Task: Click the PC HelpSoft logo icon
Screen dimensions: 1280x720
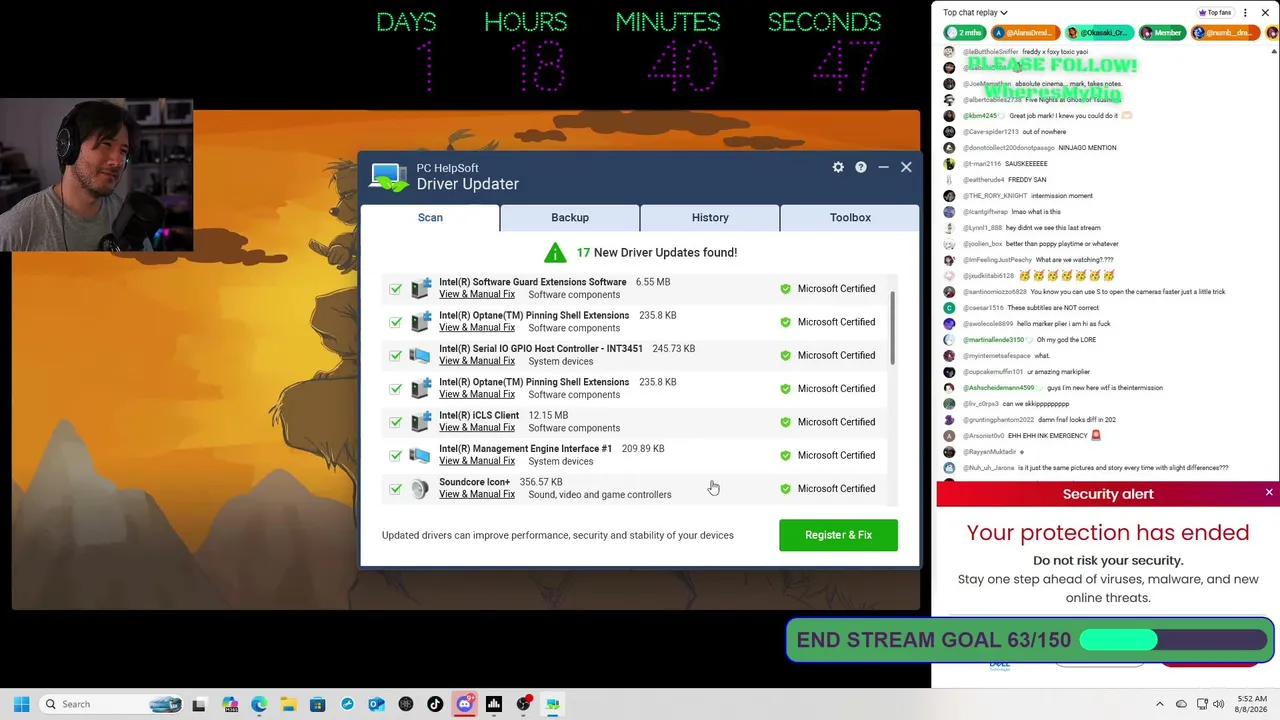Action: pos(389,177)
